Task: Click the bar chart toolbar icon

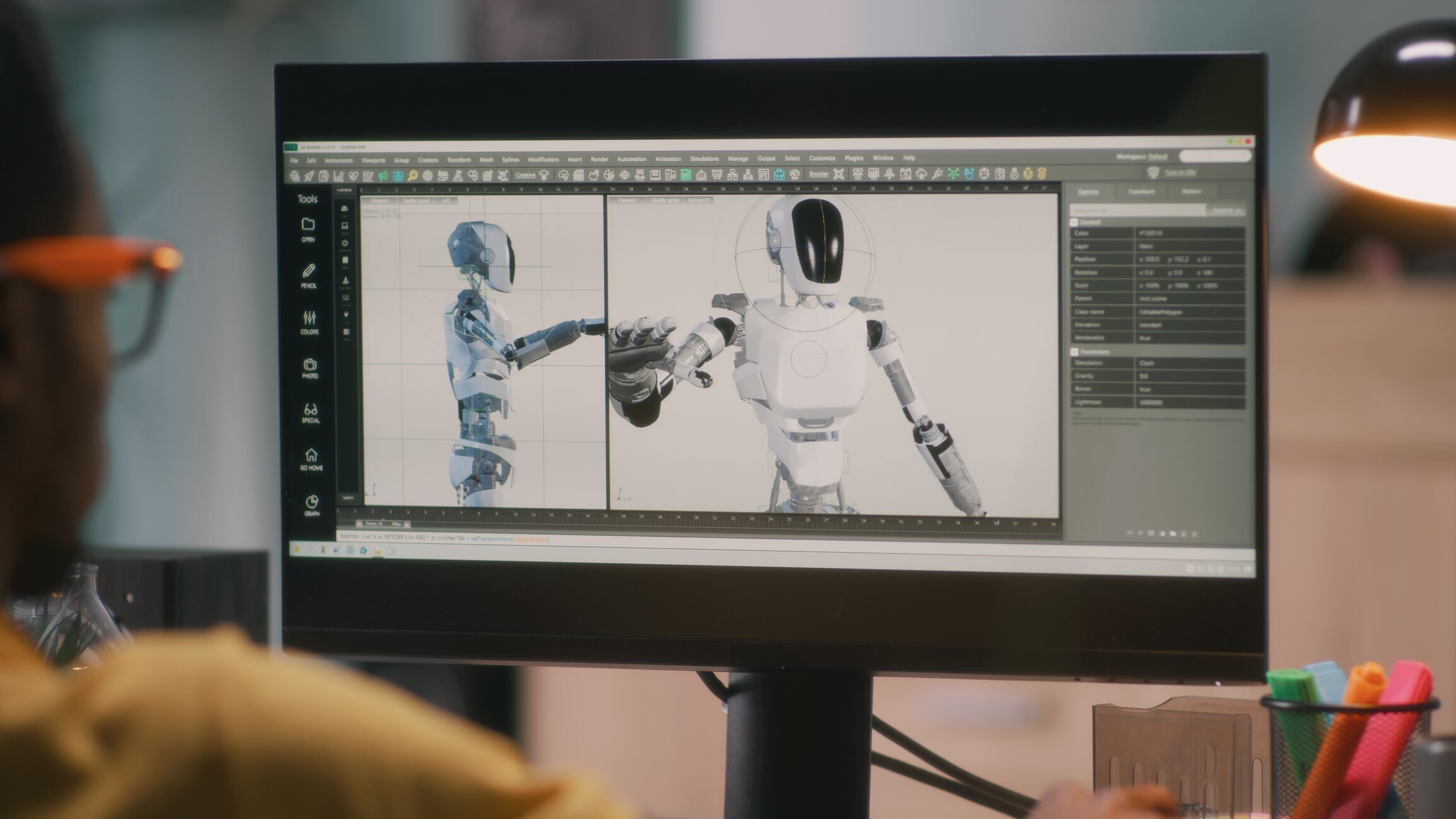Action: coord(339,176)
